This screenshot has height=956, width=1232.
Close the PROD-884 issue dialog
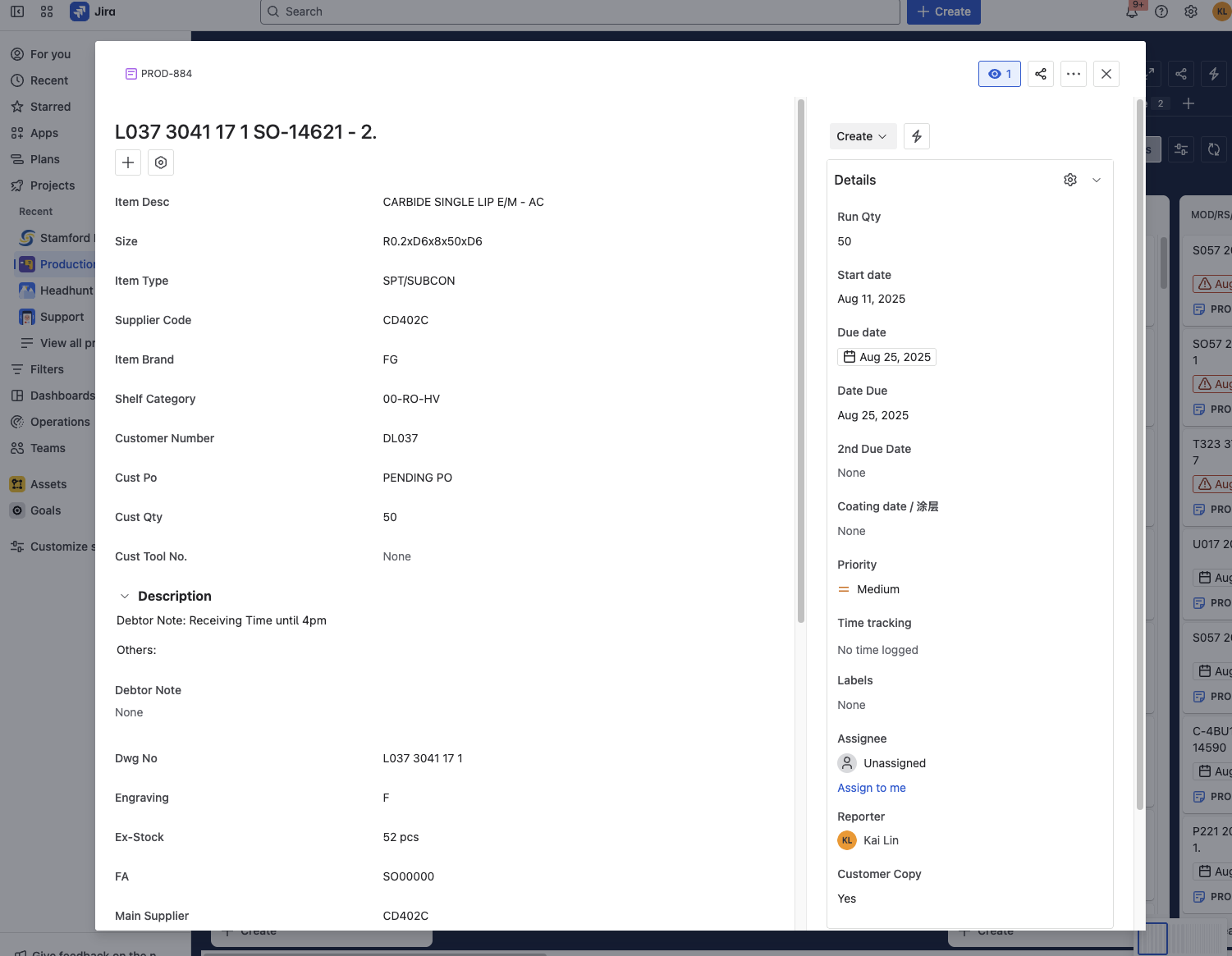click(x=1106, y=74)
